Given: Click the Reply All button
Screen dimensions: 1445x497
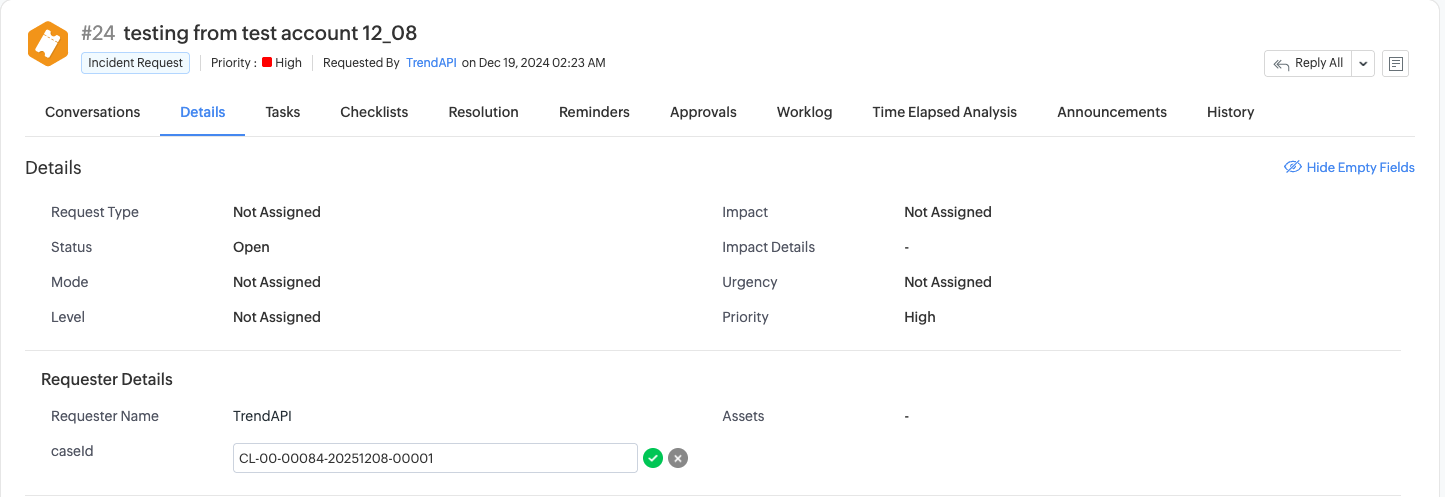Looking at the screenshot, I should point(1309,63).
